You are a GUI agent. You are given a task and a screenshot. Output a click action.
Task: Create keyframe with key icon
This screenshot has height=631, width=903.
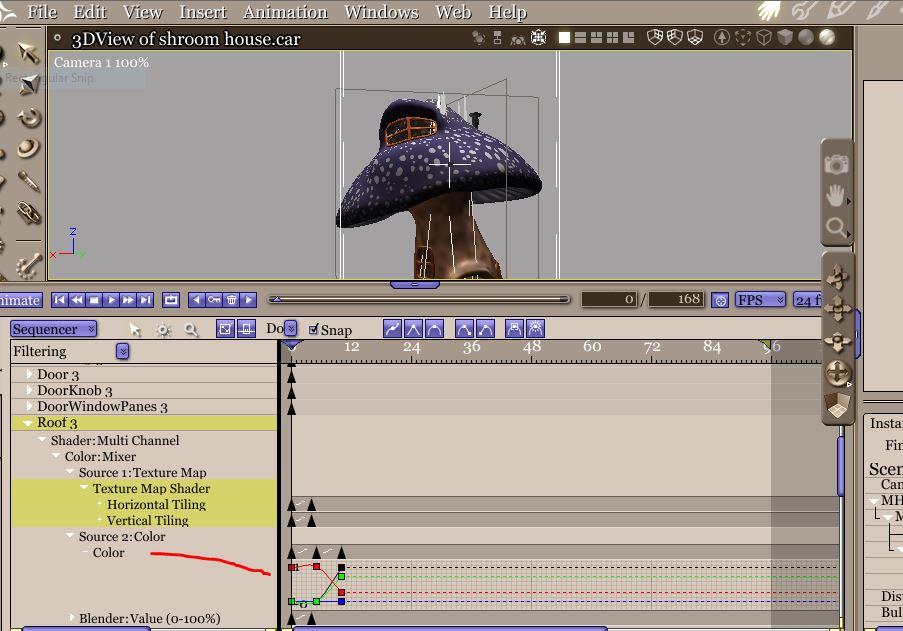214,300
